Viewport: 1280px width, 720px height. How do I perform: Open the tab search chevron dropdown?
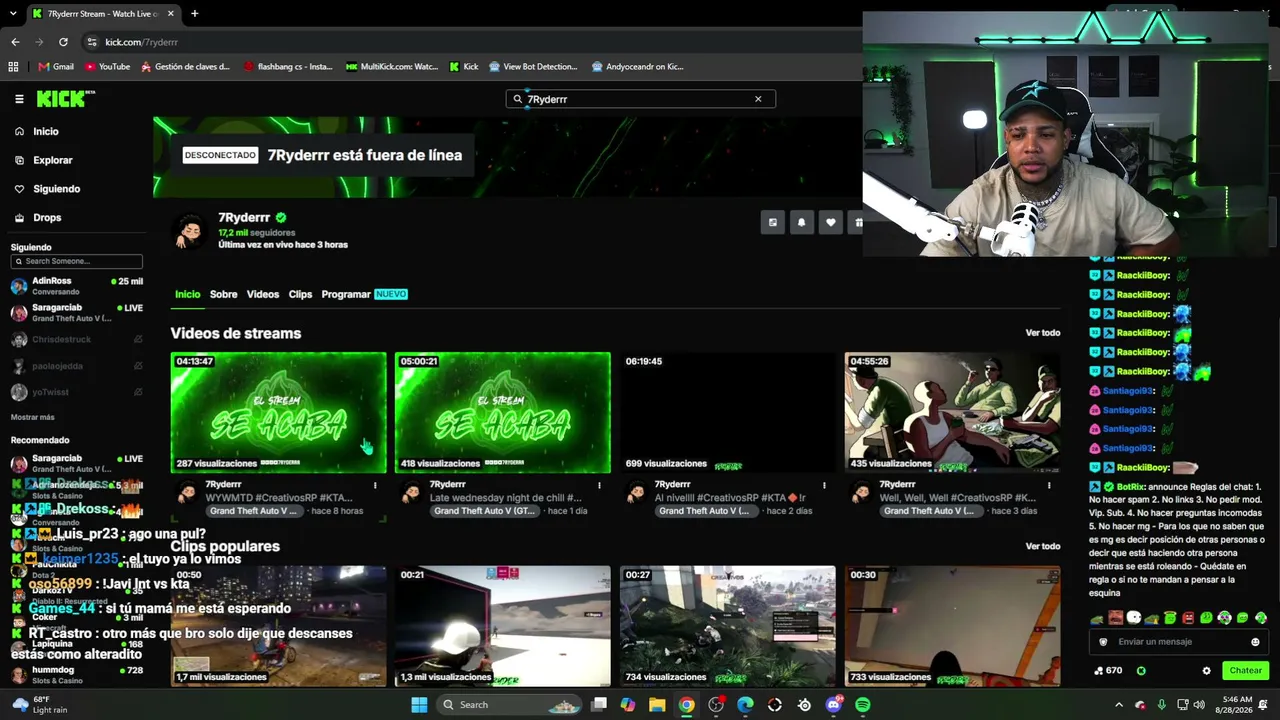click(13, 14)
